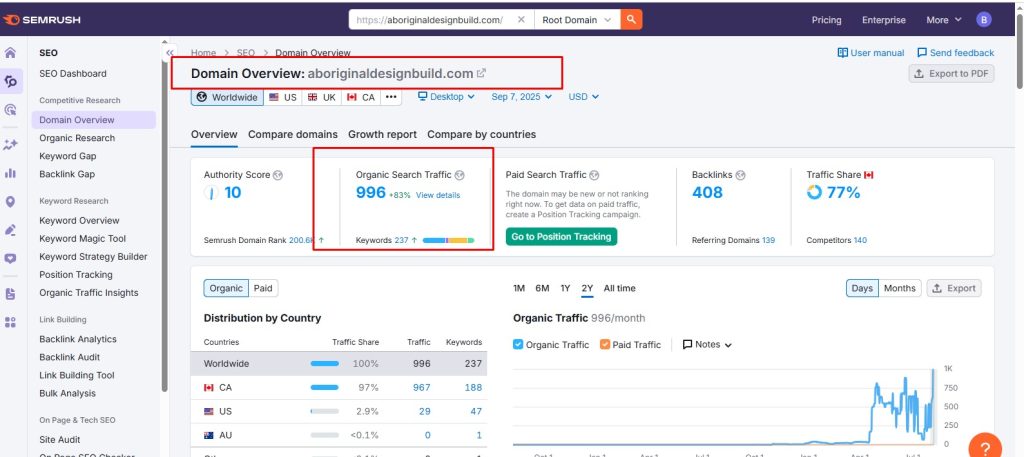The image size is (1024, 457).
Task: Clear the domain search field with X
Action: click(x=520, y=20)
